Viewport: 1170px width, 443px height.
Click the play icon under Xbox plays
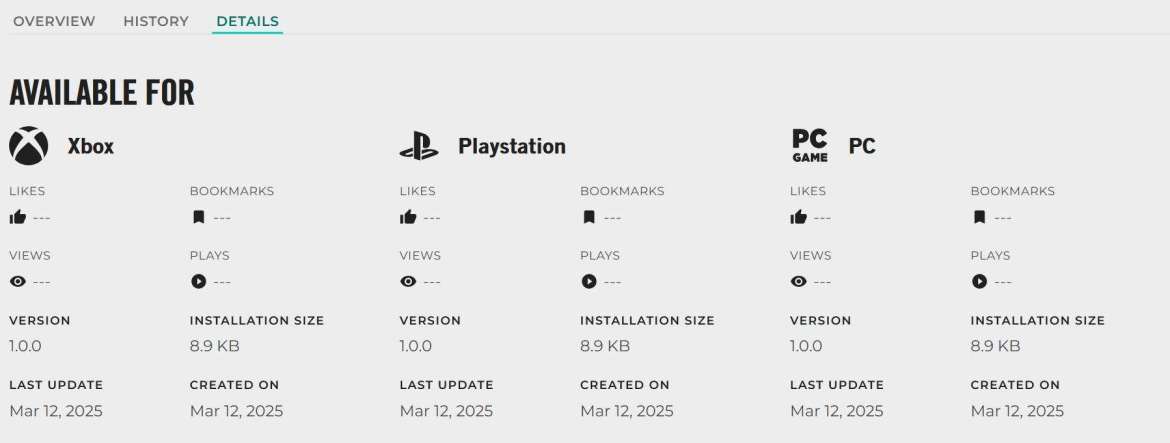point(198,281)
